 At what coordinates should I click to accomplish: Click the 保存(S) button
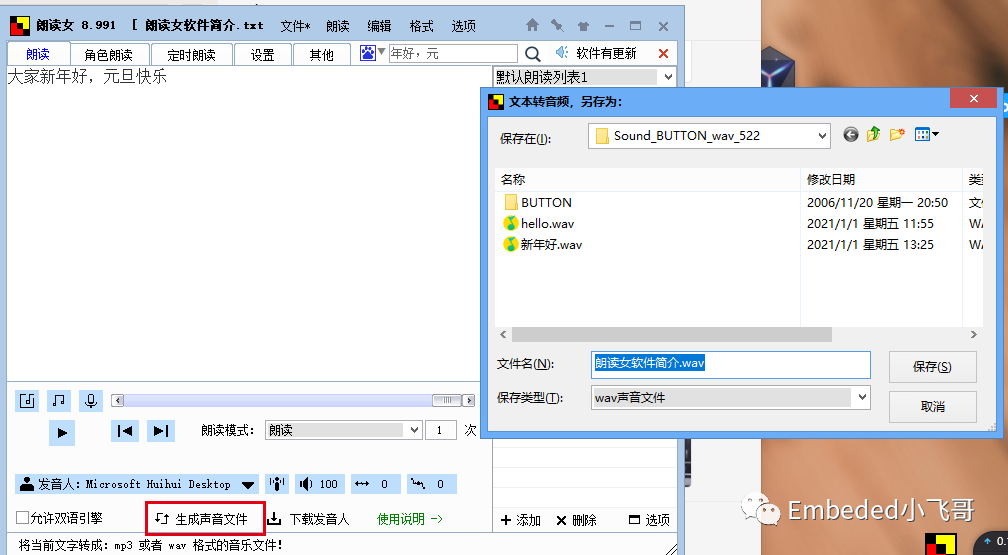932,367
